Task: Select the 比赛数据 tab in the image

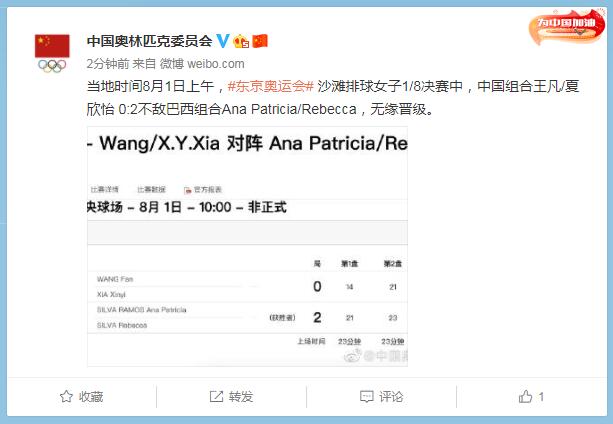Action: (151, 190)
